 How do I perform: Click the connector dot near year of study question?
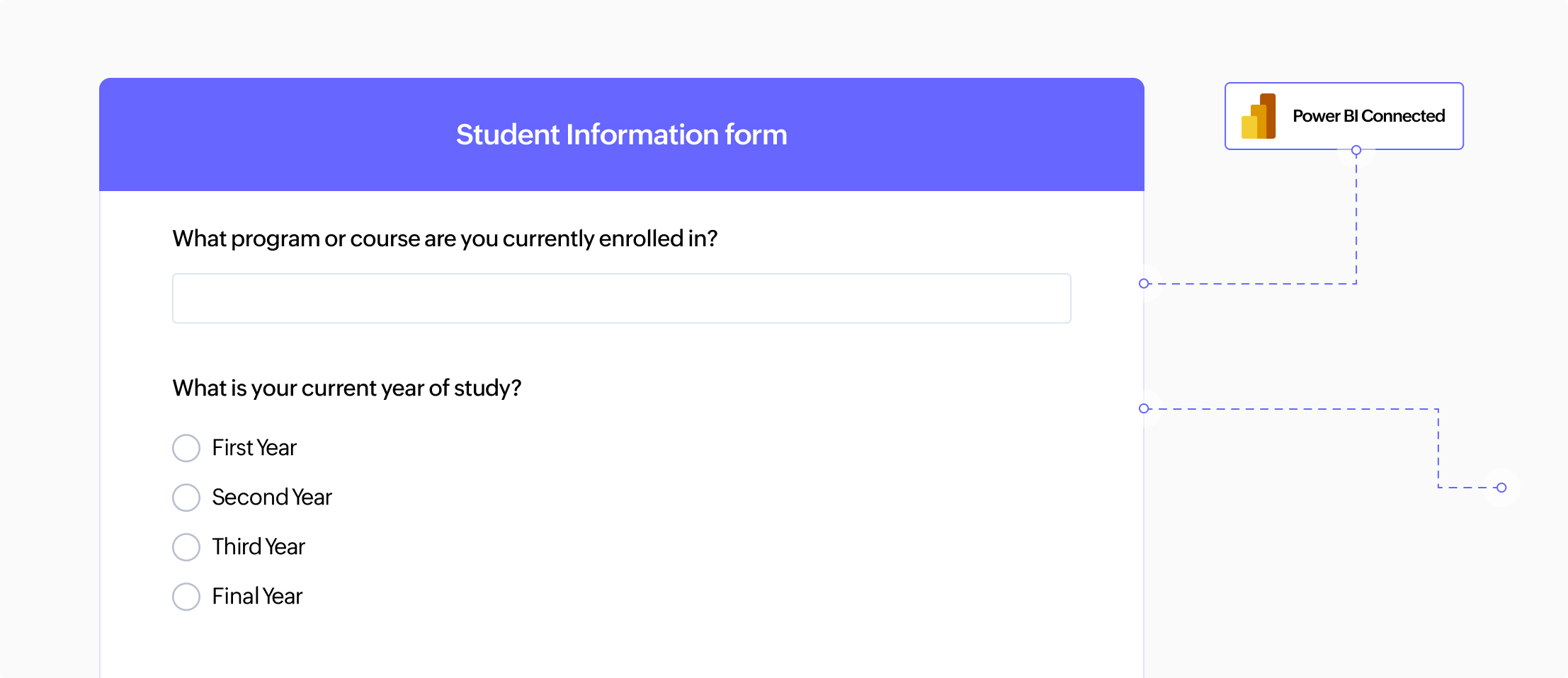[x=1144, y=408]
